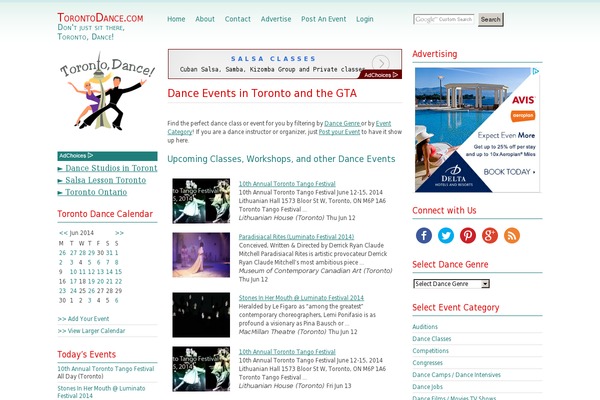Image resolution: width=600 pixels, height=400 pixels.
Task: Select the Dance Classes event category
Action: point(432,339)
